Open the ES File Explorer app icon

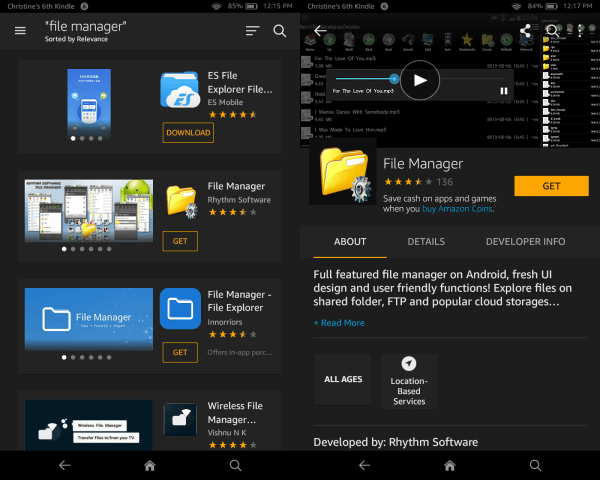tap(180, 90)
